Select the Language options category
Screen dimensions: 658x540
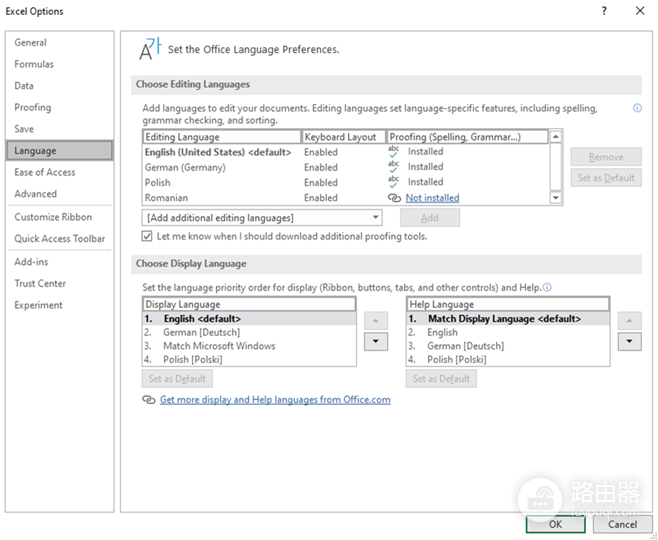click(60, 151)
